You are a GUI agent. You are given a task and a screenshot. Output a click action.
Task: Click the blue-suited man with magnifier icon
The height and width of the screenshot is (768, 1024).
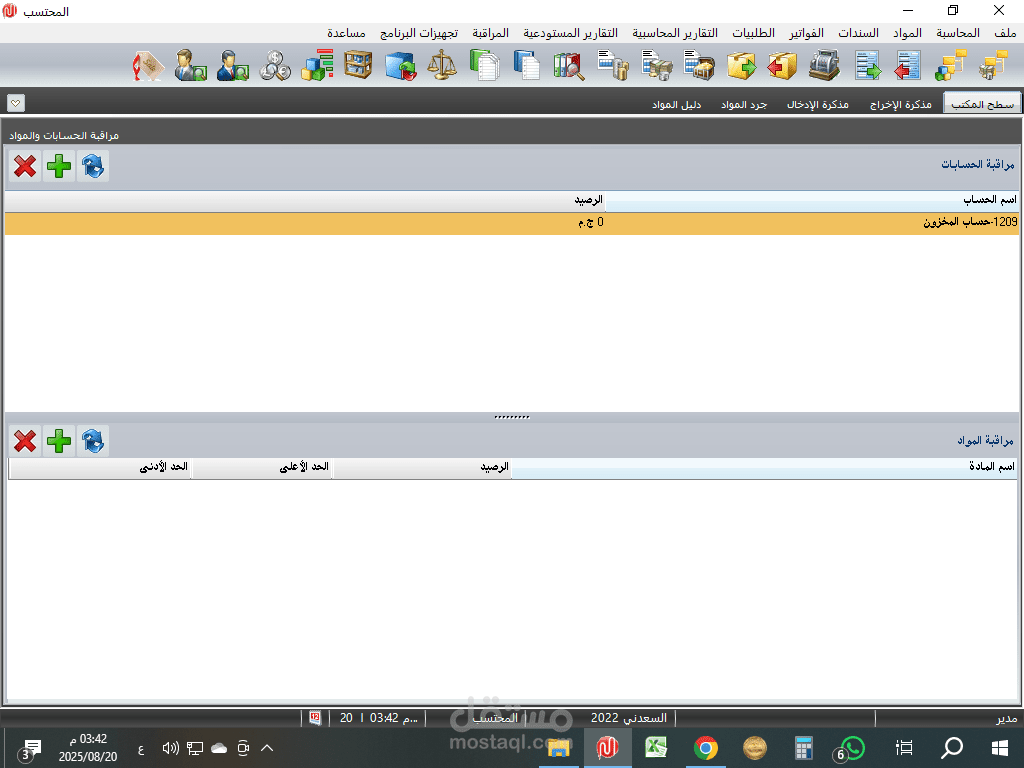[232, 66]
